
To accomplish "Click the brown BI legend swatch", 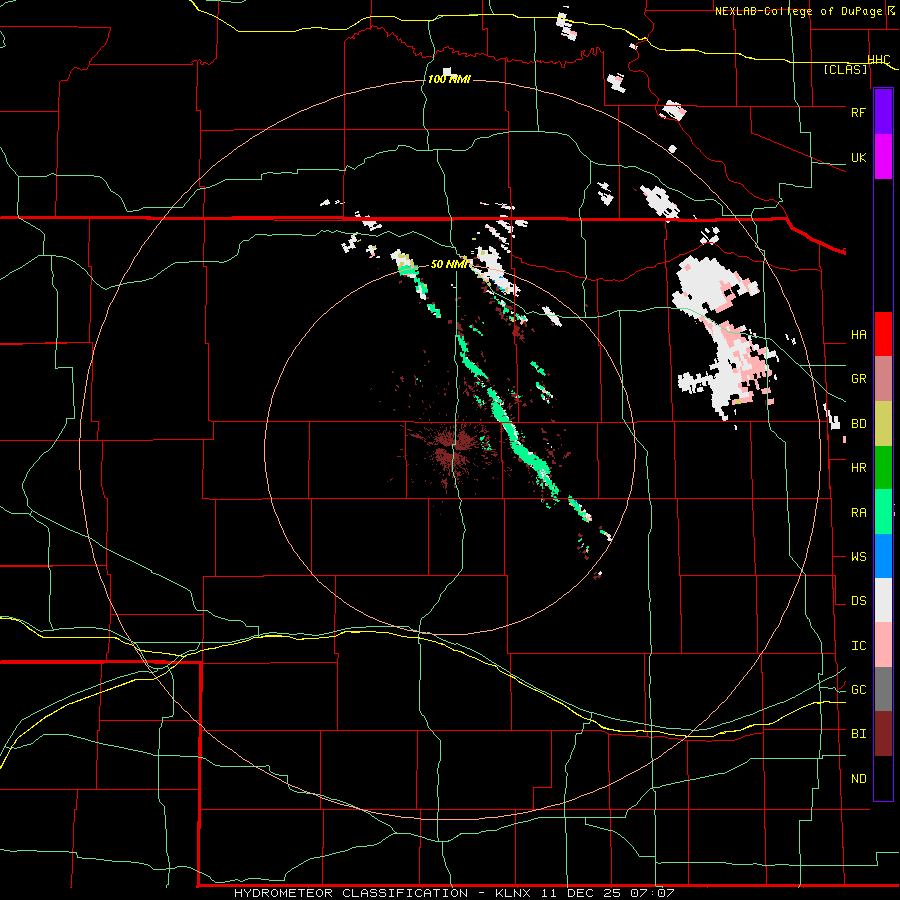I will pos(883,734).
